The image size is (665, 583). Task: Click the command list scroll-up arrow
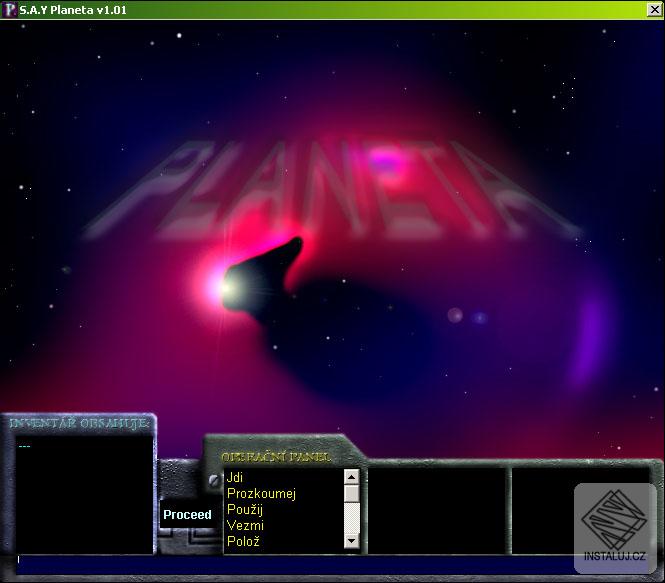pyautogui.click(x=351, y=477)
